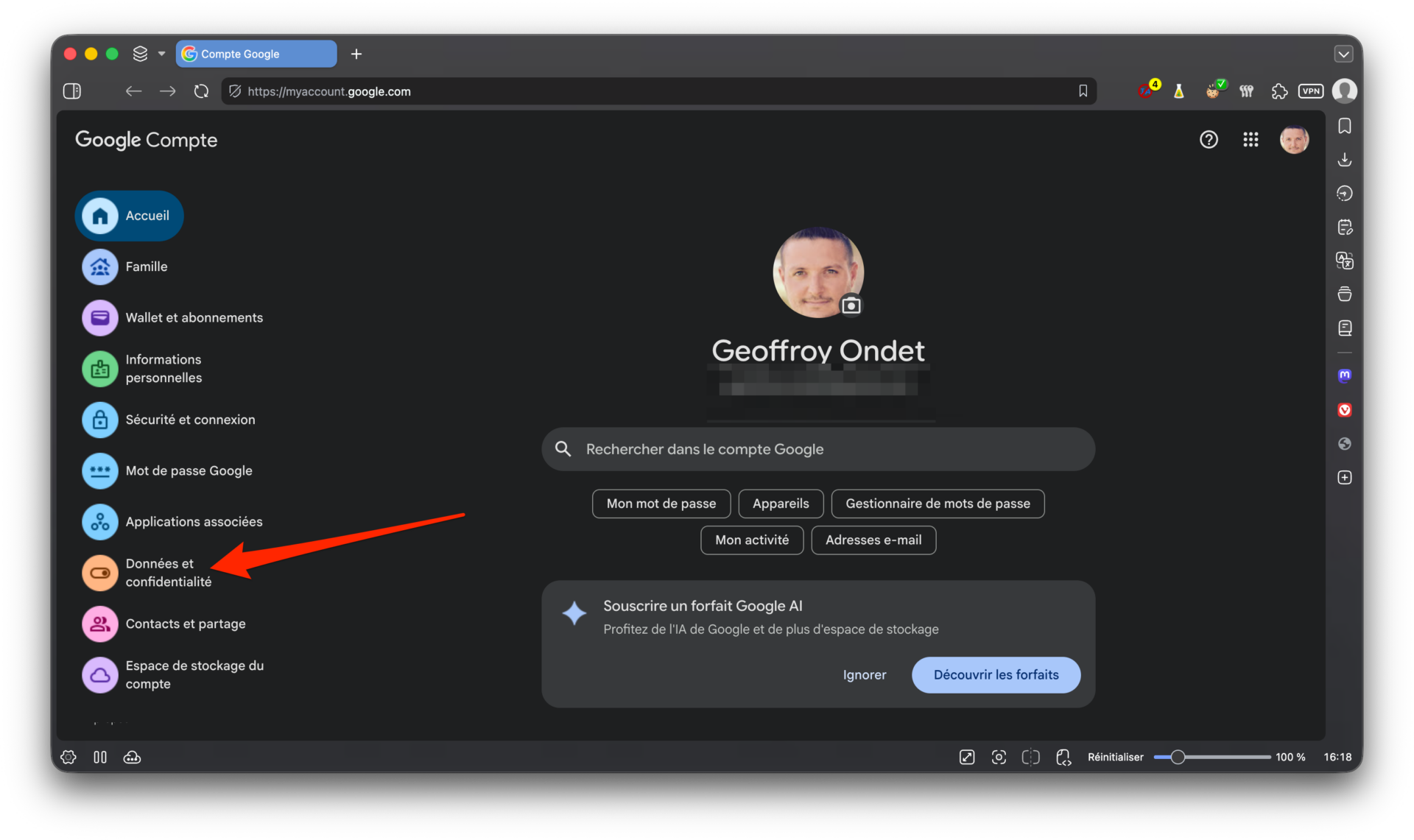
Task: Click the Google Compte logo
Action: pos(146,140)
